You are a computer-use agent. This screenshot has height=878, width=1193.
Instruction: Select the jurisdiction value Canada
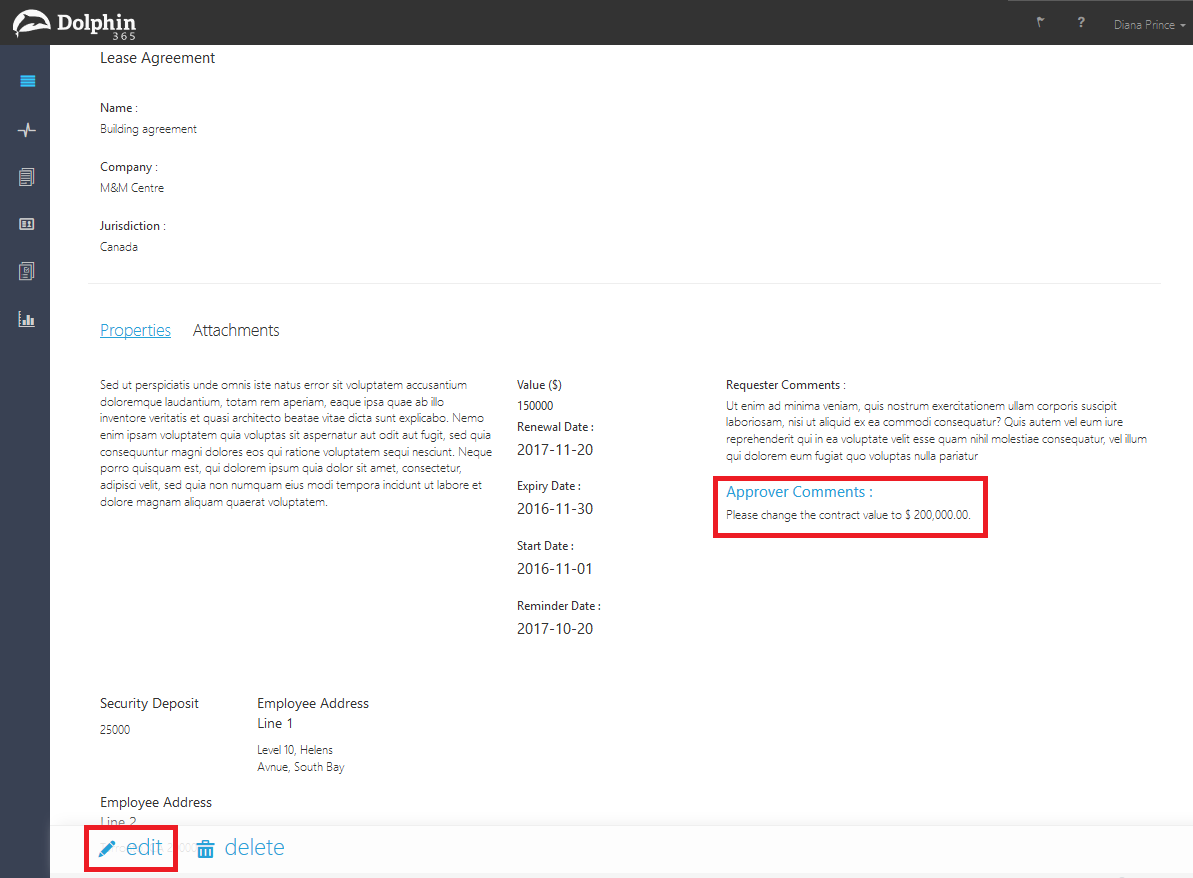tap(119, 247)
